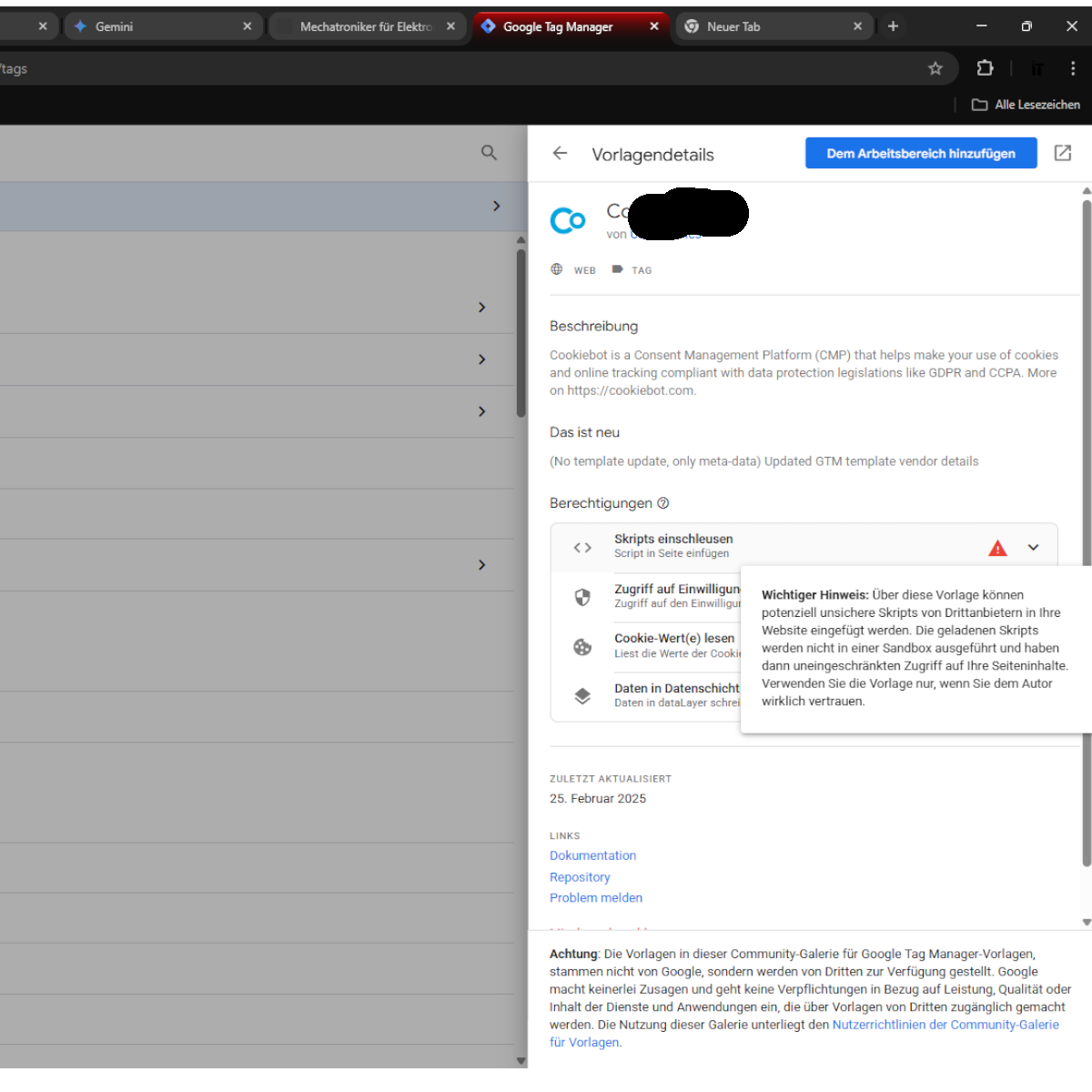Select the Skripts einschleusen permission row
1092x1092 pixels.
point(804,547)
